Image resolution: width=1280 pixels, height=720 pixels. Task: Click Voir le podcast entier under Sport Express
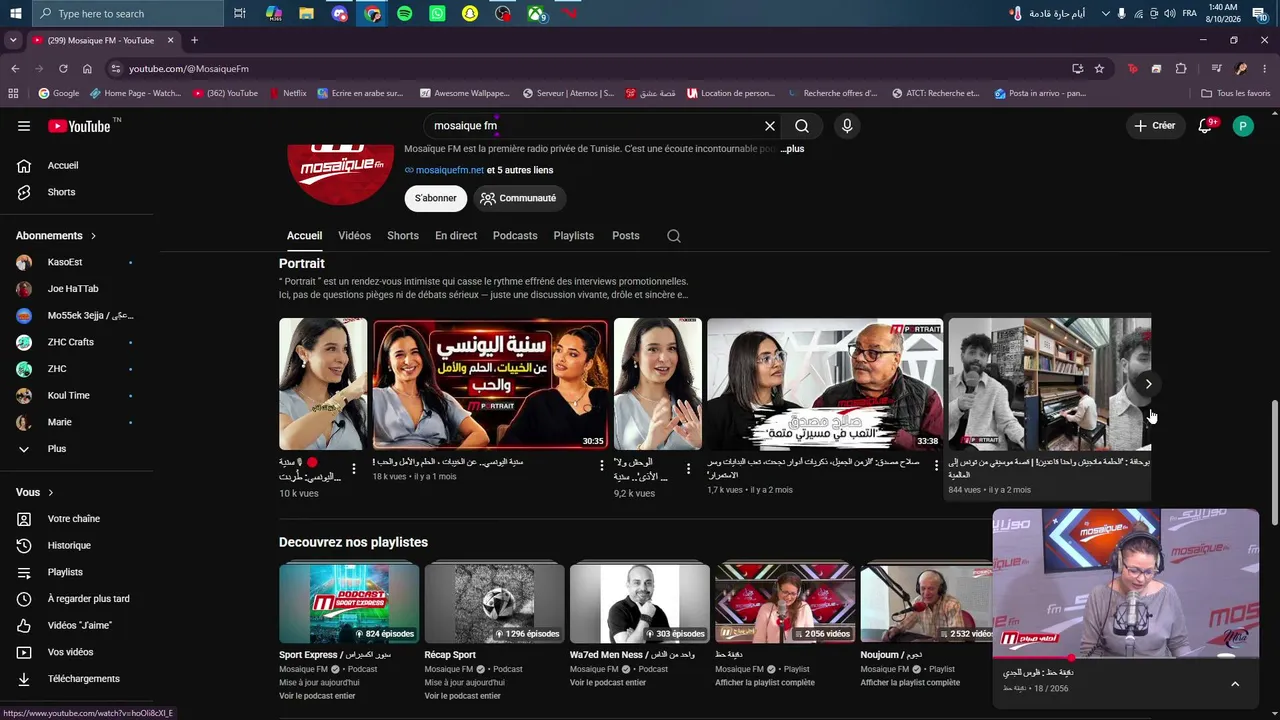click(x=317, y=696)
